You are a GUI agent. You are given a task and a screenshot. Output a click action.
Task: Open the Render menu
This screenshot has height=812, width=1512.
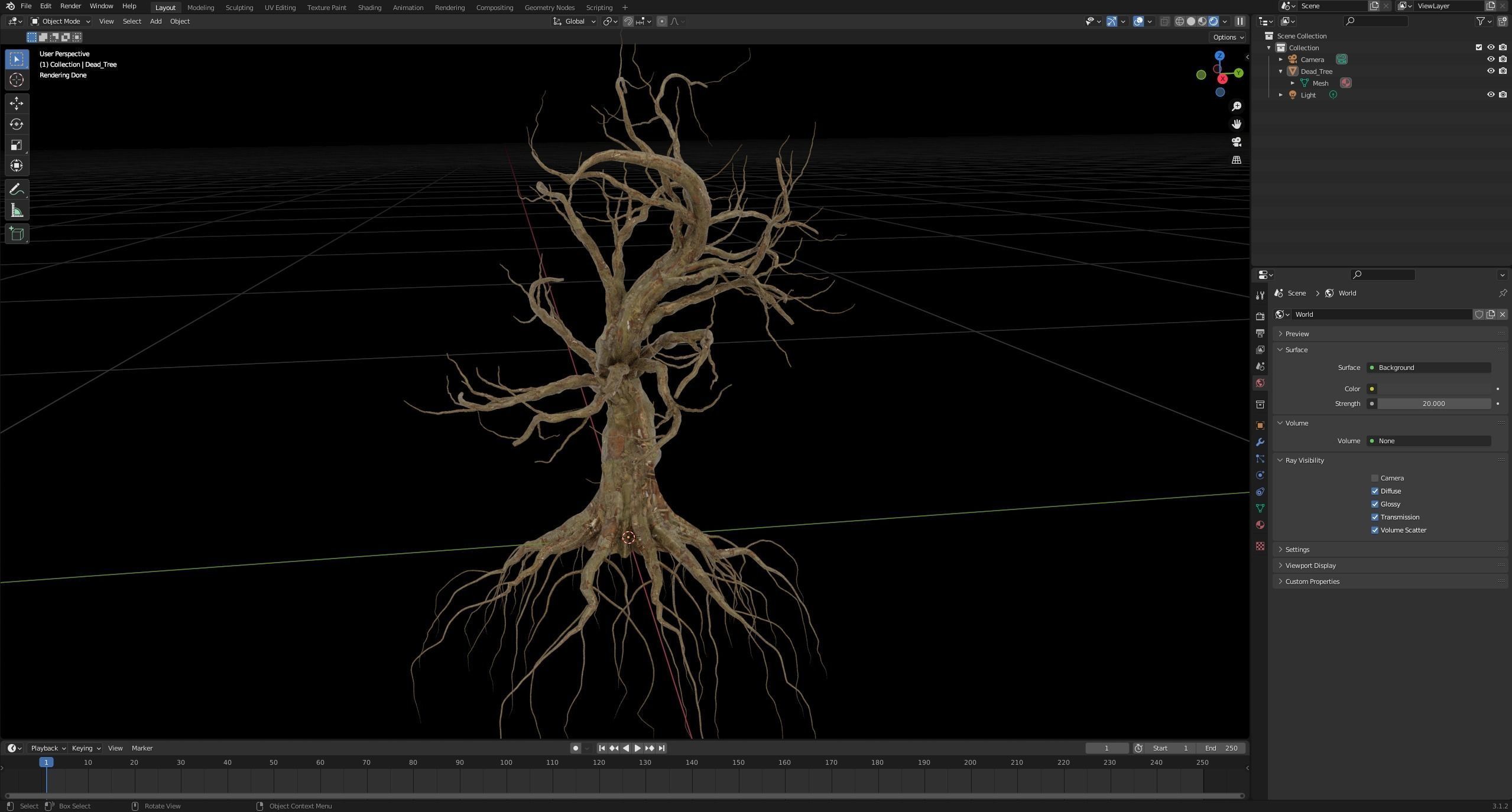click(70, 6)
